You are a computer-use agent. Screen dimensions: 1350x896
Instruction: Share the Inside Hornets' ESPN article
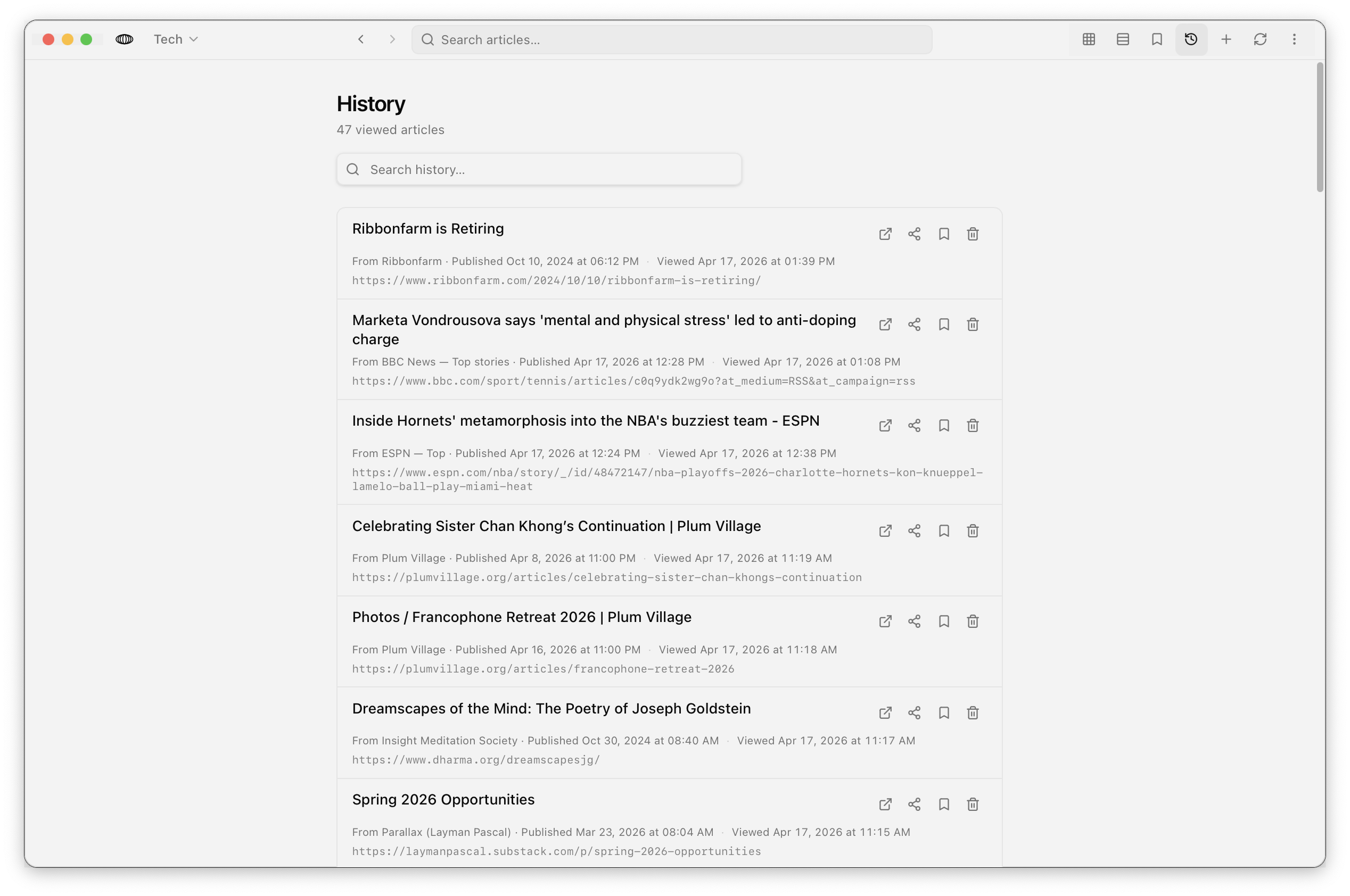[915, 426]
